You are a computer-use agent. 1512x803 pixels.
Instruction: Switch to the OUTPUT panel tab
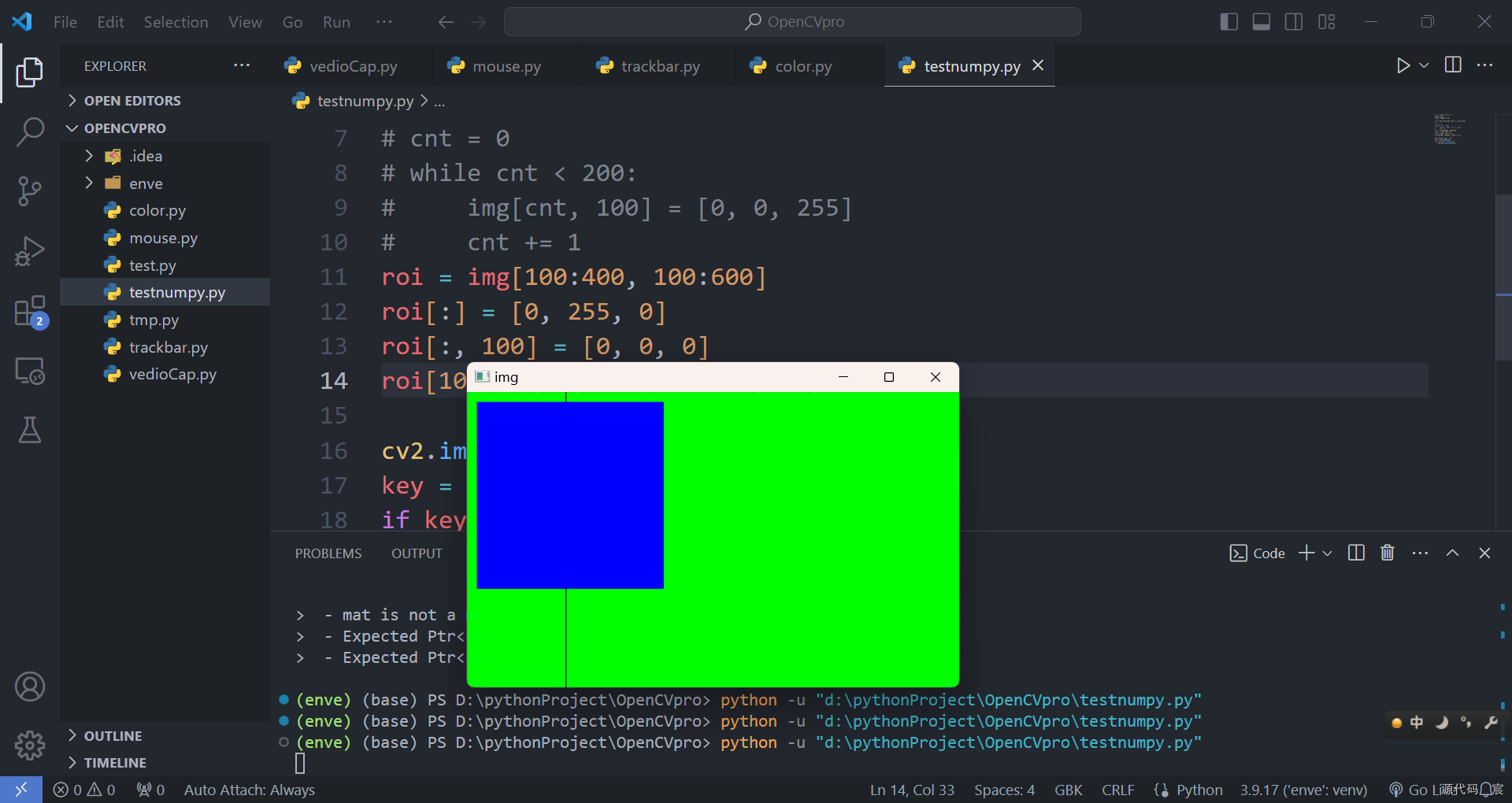click(x=417, y=553)
